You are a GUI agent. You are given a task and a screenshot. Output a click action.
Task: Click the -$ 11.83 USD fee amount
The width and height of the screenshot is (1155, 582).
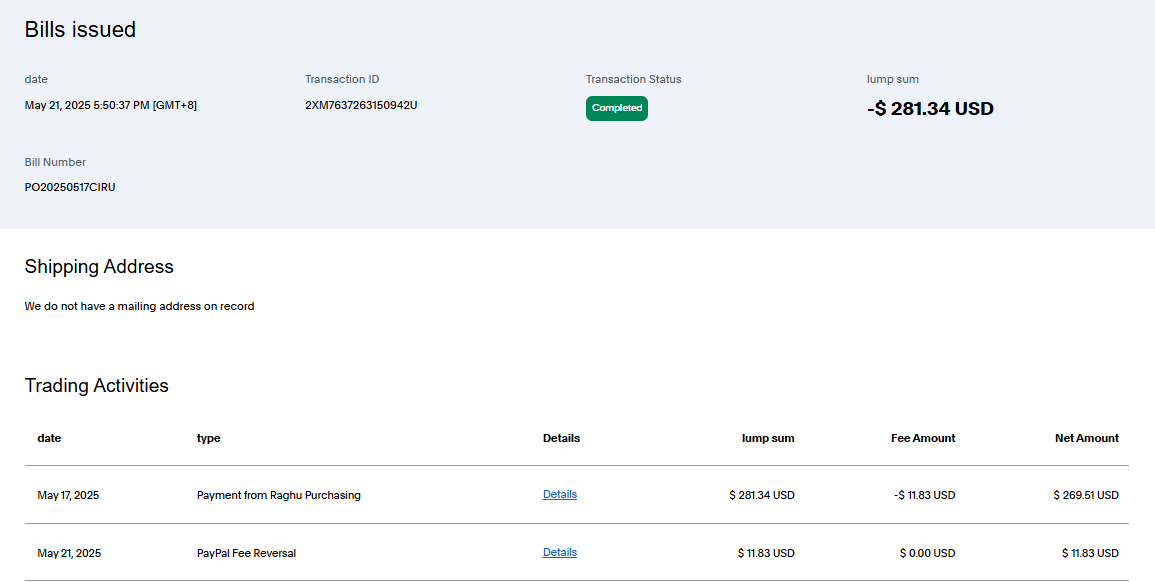(x=924, y=495)
